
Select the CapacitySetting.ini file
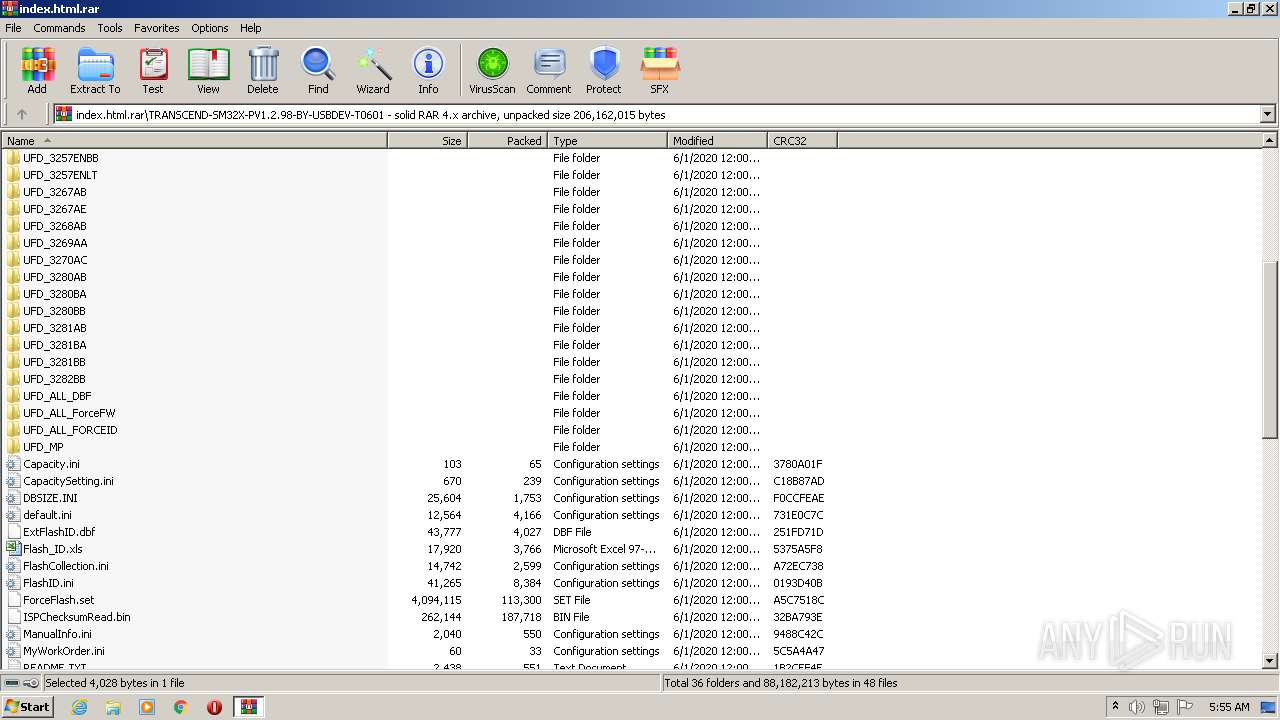coord(68,481)
